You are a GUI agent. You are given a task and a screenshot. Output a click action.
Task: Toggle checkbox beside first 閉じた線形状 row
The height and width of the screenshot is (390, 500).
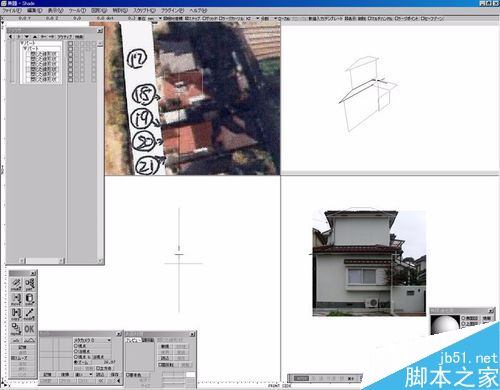point(70,53)
